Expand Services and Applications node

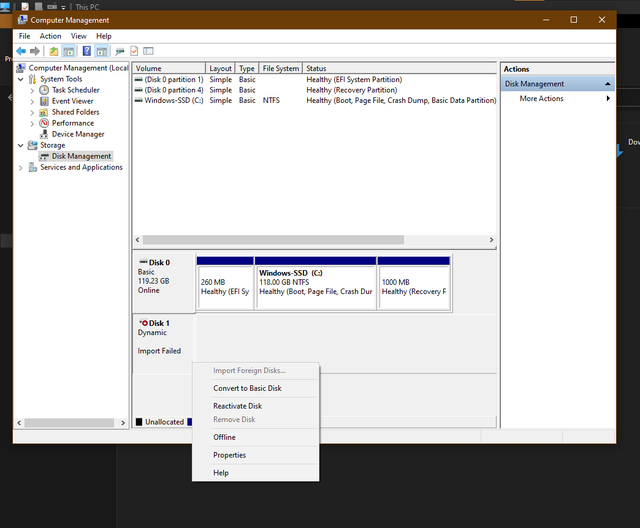[20, 167]
